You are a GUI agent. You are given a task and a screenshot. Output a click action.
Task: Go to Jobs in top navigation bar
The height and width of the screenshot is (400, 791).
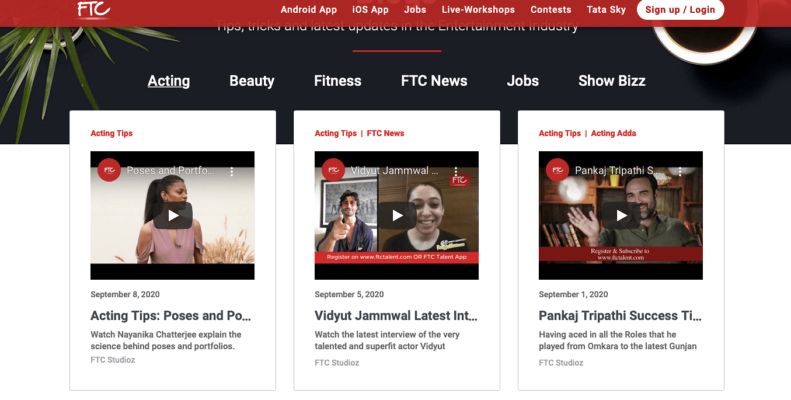tap(415, 10)
